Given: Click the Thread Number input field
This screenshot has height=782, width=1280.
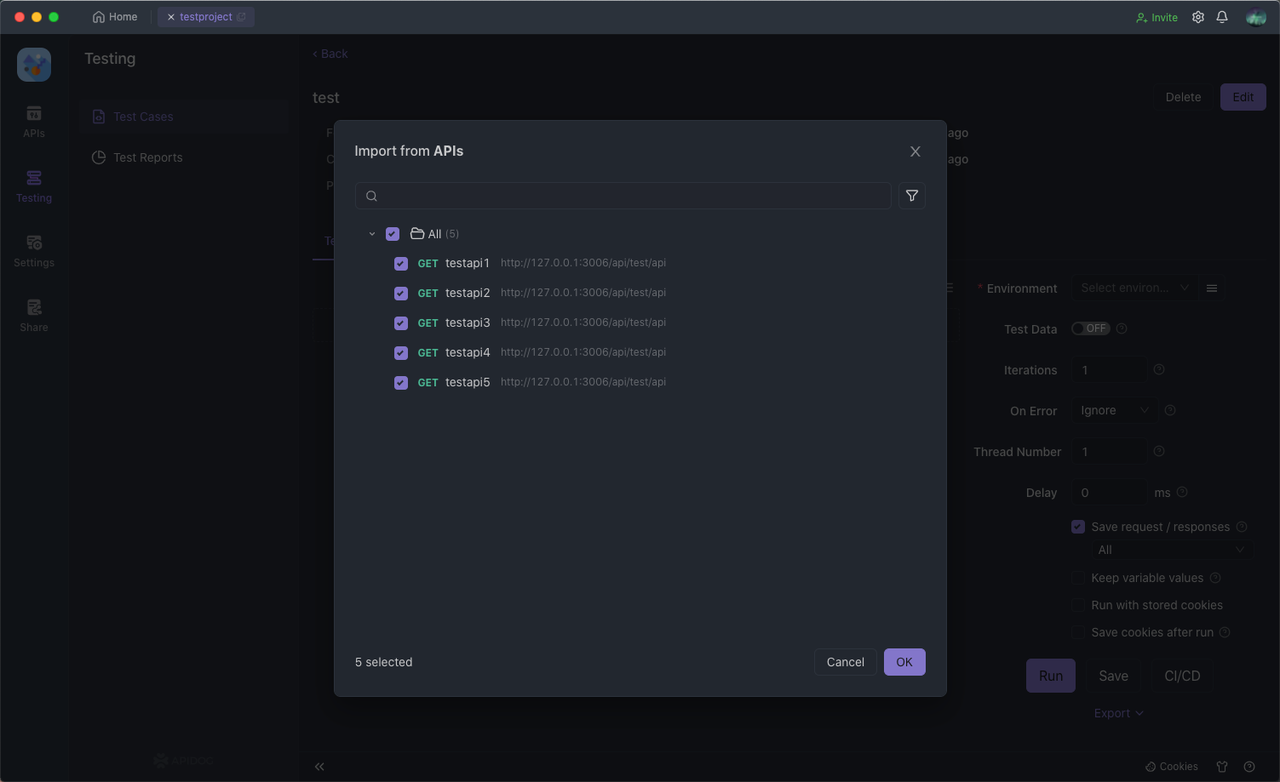Looking at the screenshot, I should coord(1108,452).
